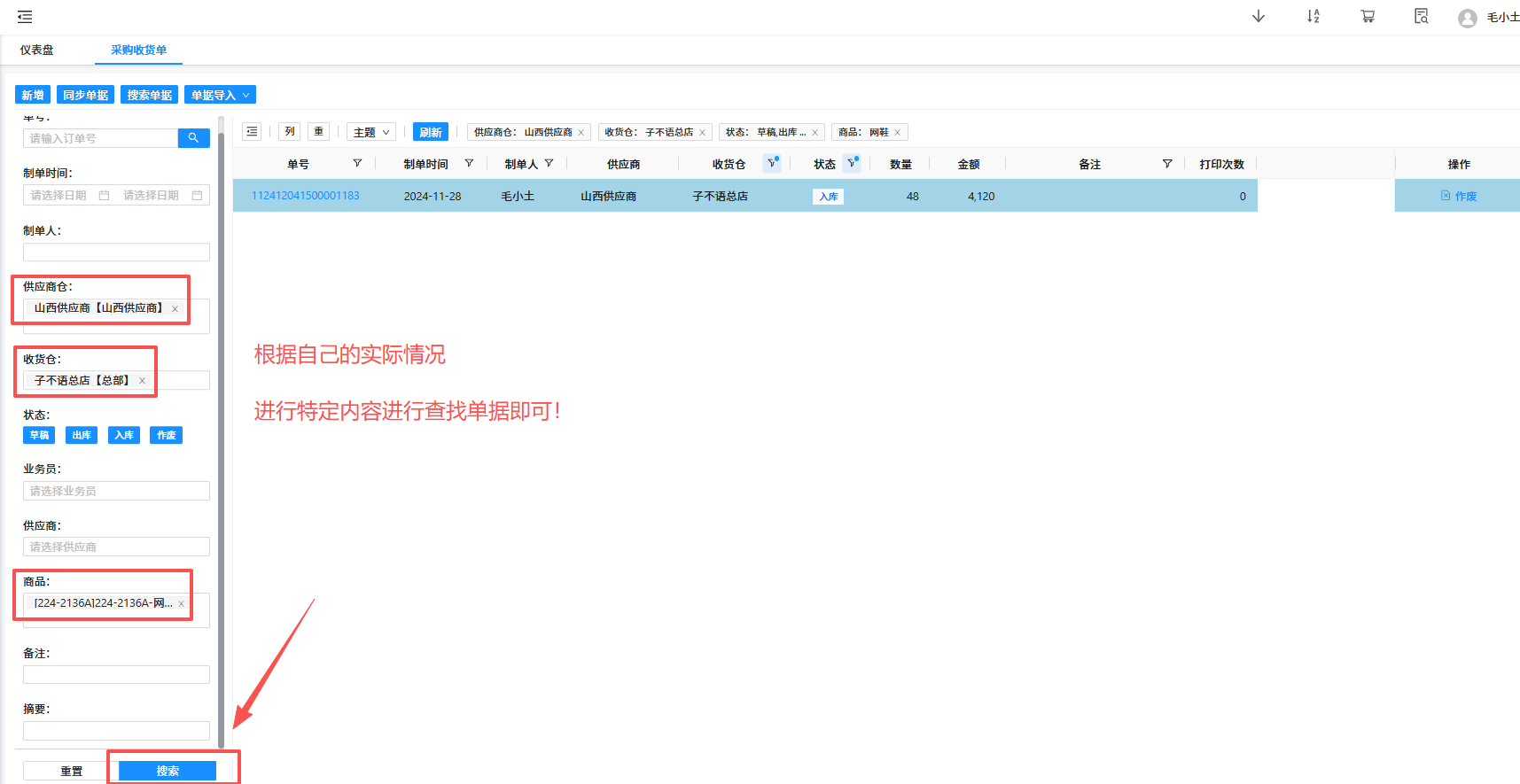Viewport: 1520px width, 784px height.
Task: Collapse the sidebar with the hamburger menu icon
Action: pos(25,17)
